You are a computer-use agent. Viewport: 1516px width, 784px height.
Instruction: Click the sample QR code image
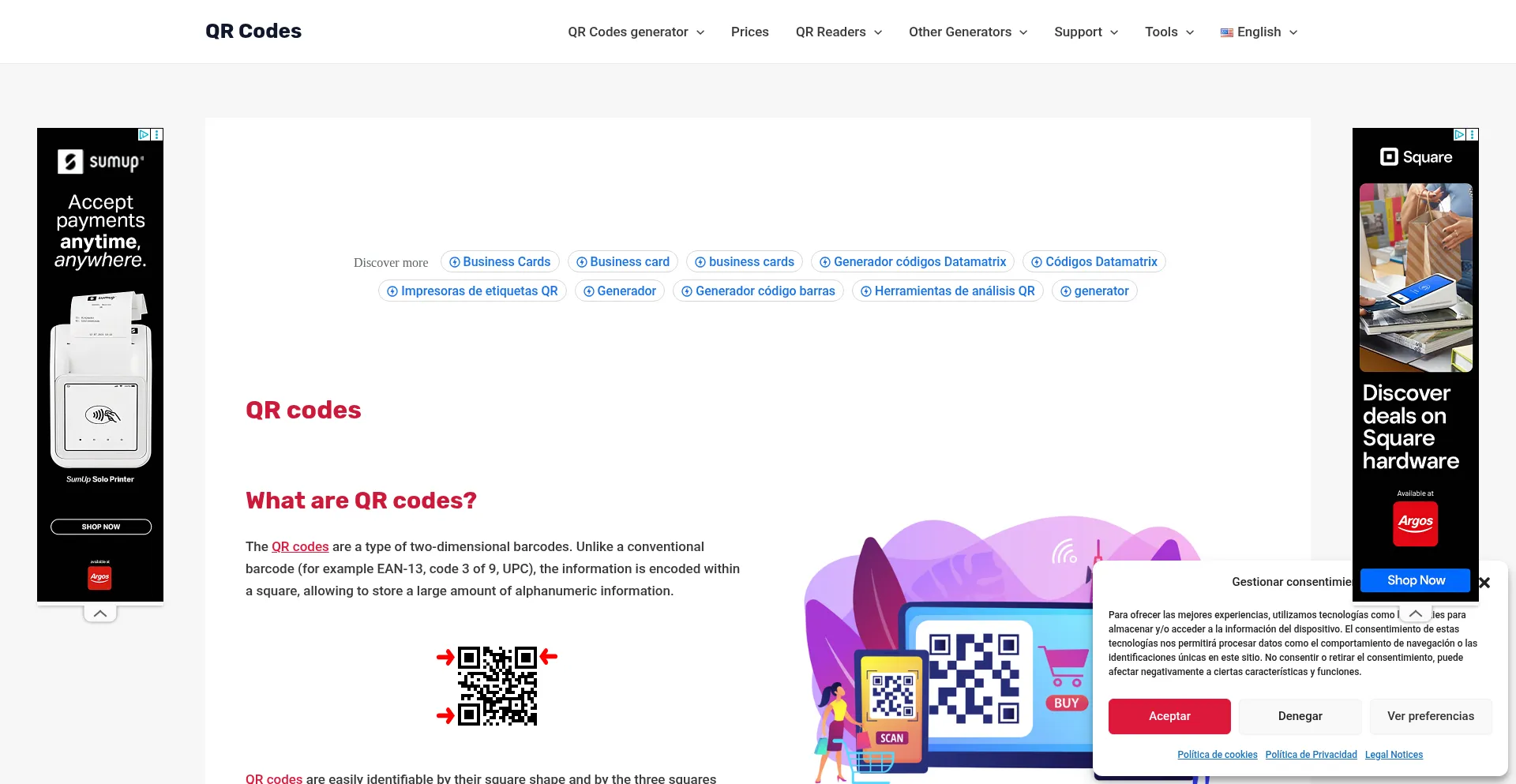pos(497,686)
